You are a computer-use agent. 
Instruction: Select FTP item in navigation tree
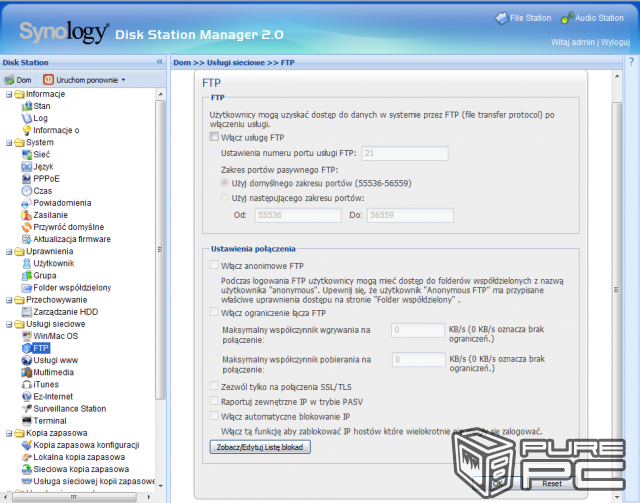coord(41,348)
